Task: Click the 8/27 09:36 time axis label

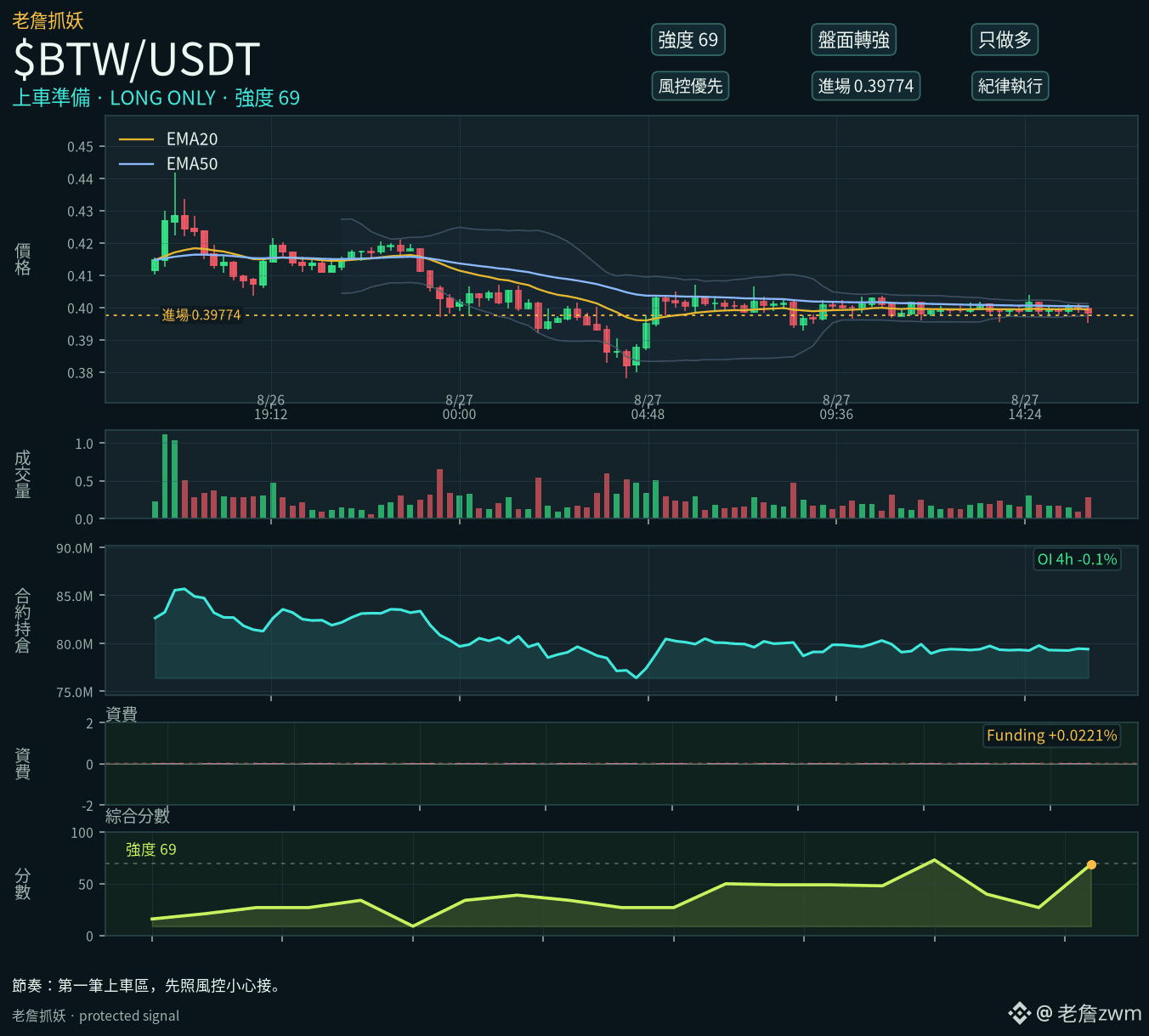Action: tap(836, 407)
